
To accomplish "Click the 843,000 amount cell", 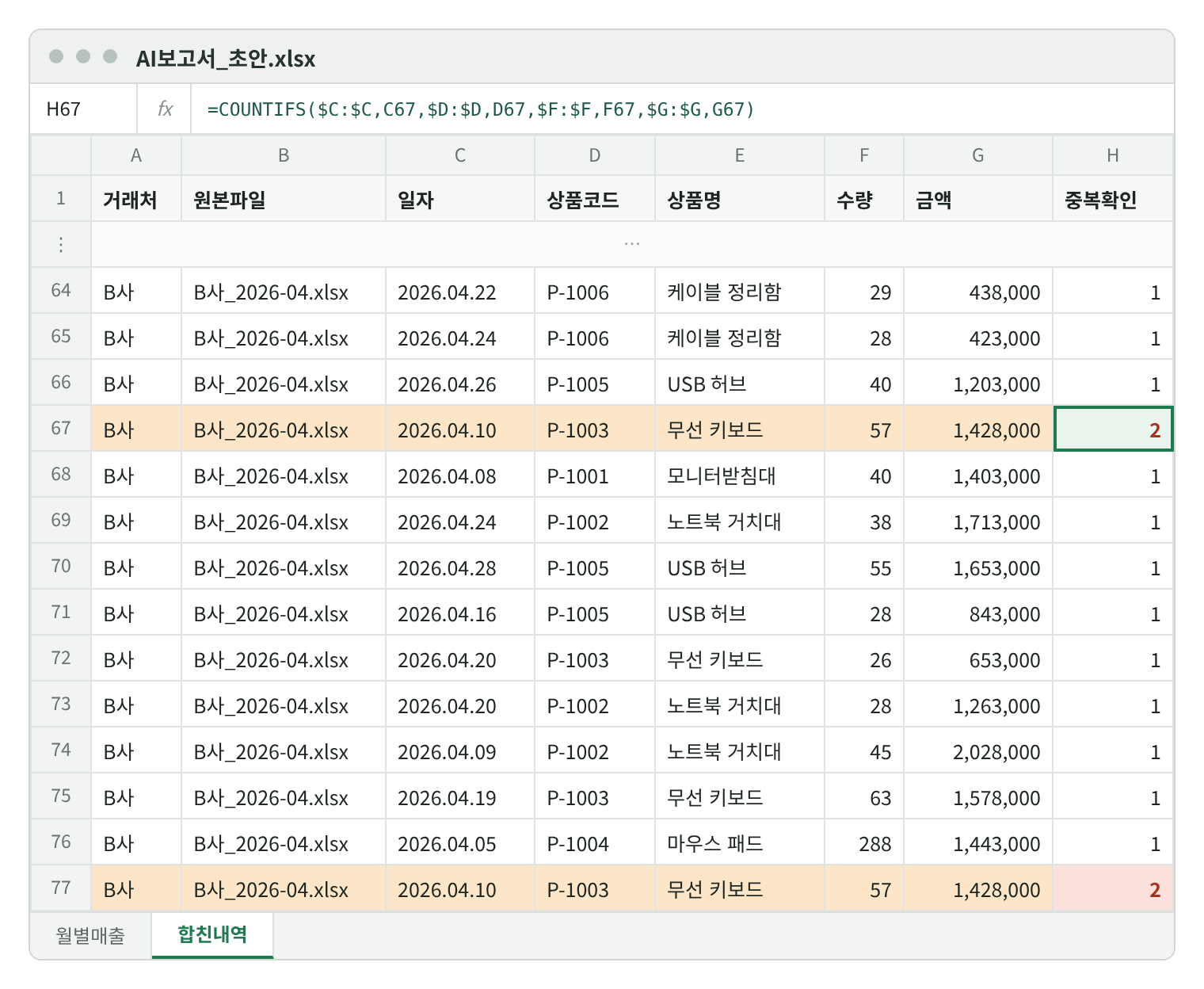I will coord(978,613).
